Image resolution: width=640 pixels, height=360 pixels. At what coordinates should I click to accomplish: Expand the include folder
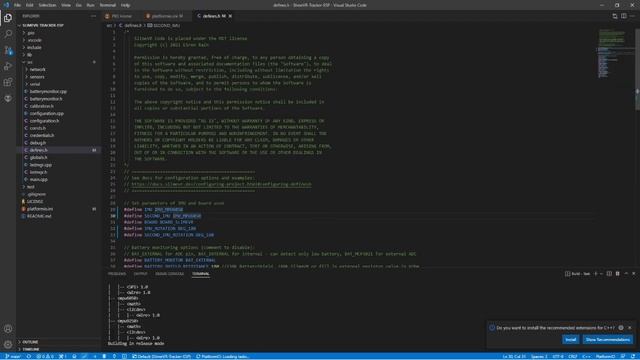coord(34,47)
